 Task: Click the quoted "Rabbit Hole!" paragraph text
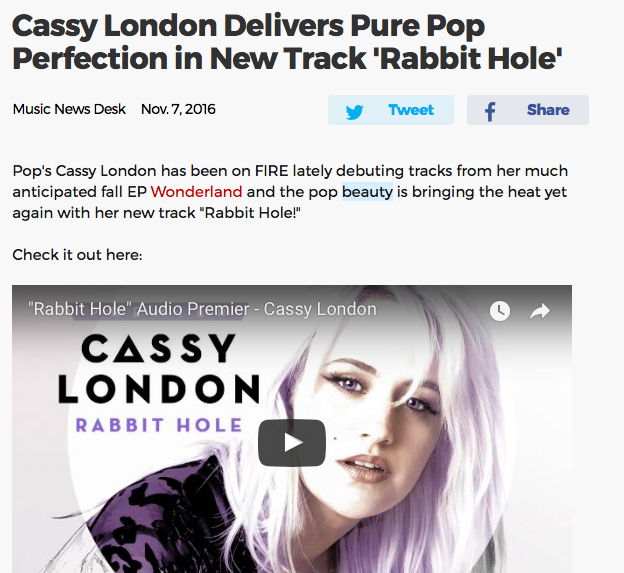(x=250, y=213)
